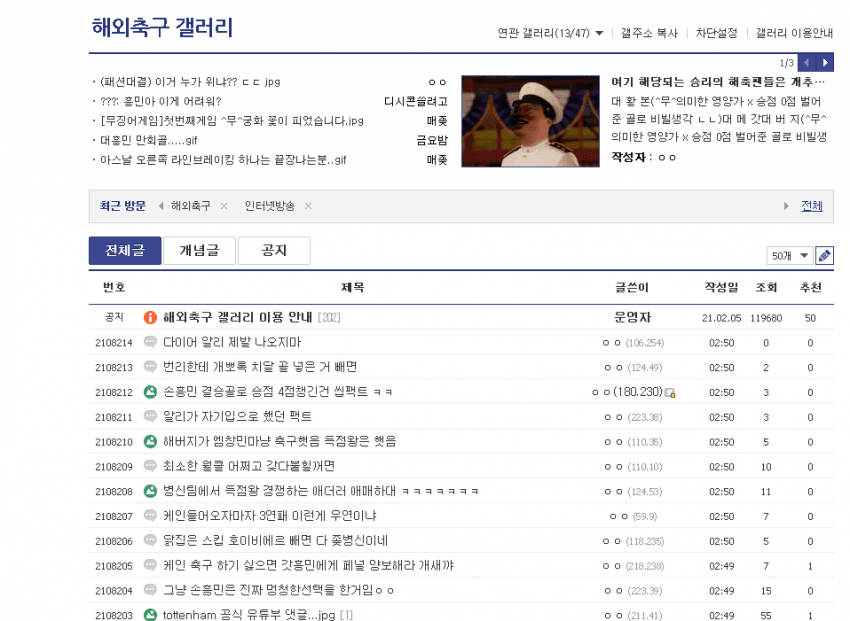The width and height of the screenshot is (850, 621).
Task: Open post 번리한테 개뽀록 치달 골
Action: coord(260,367)
